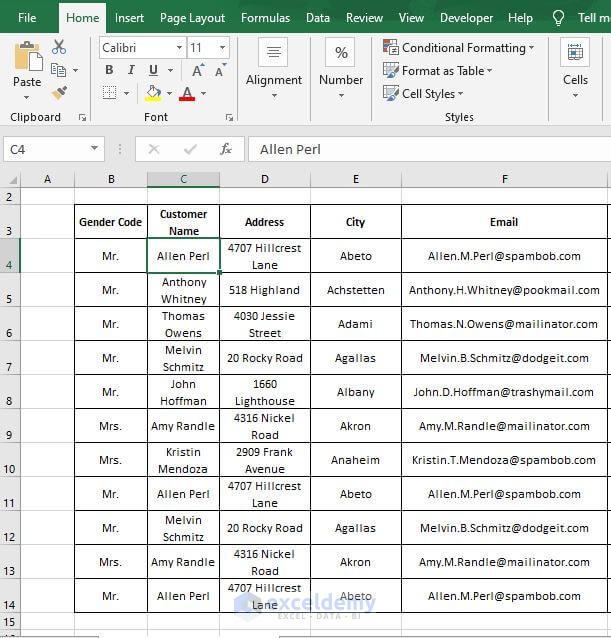
Task: Open Clipboard dialog launcher
Action: (x=83, y=118)
